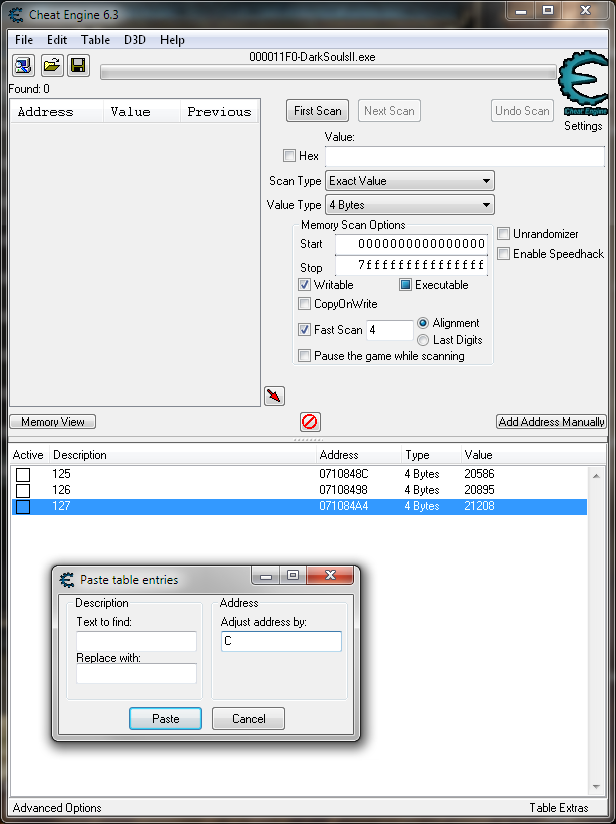Enable Pause the game while scanning
This screenshot has width=616, height=824.
coord(304,356)
